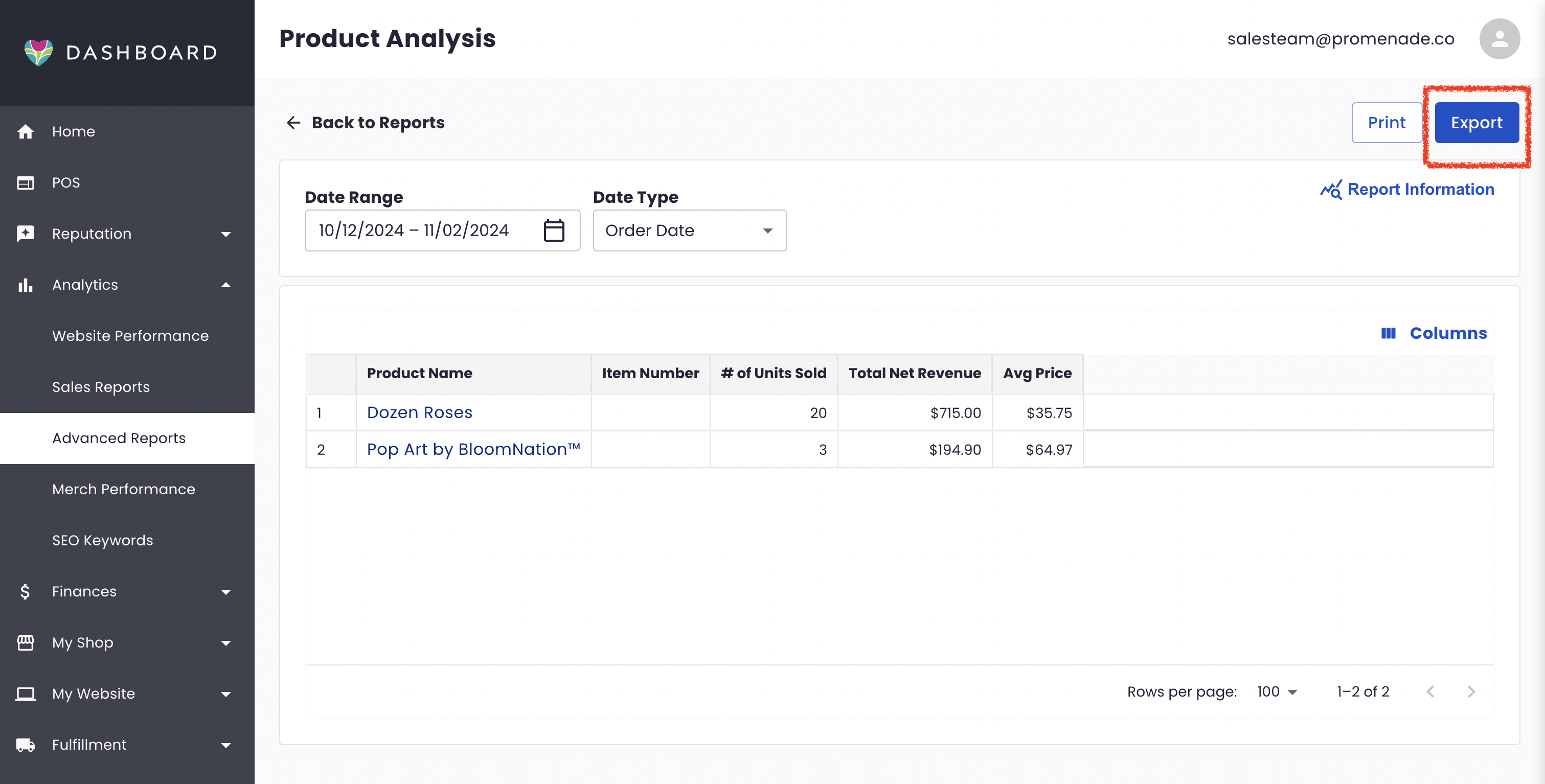The width and height of the screenshot is (1545, 784).
Task: Click the Product Name column header
Action: point(473,374)
